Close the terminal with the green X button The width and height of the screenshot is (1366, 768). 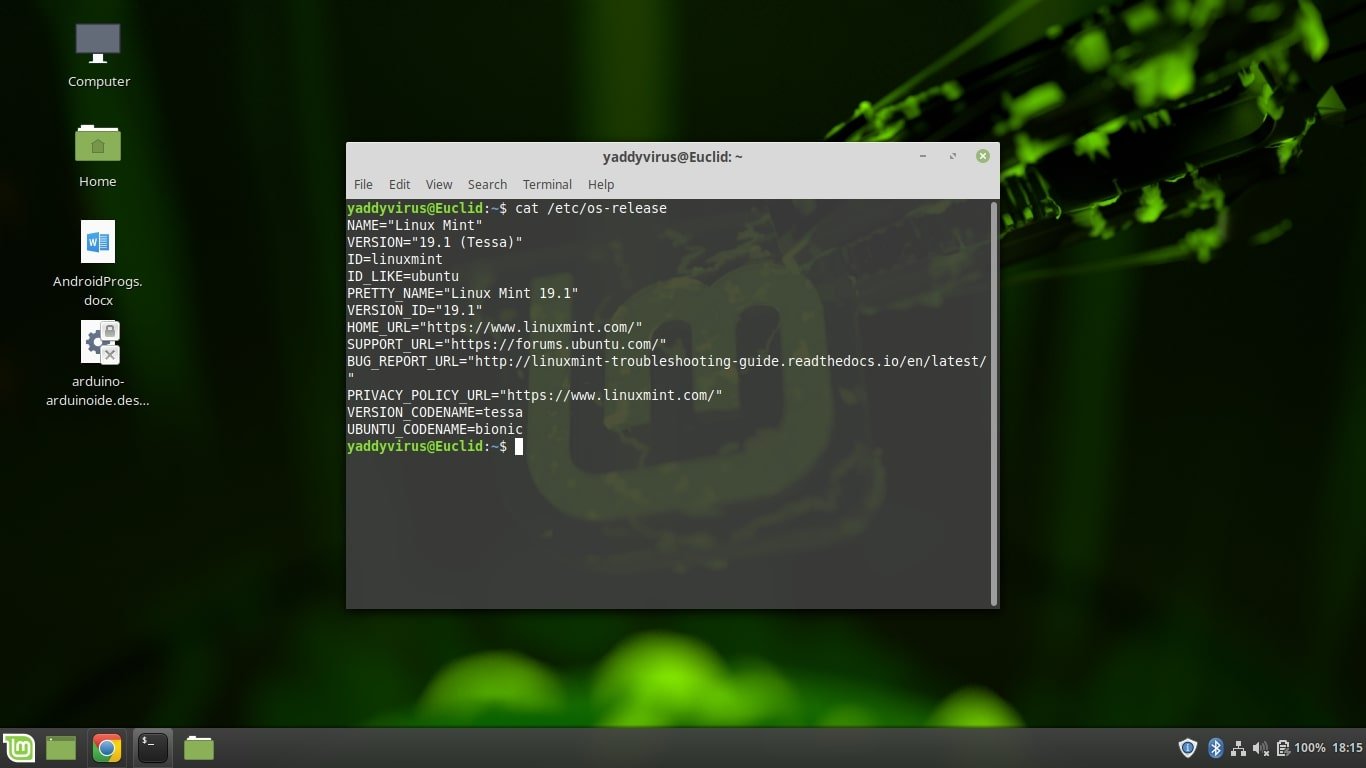coord(983,156)
